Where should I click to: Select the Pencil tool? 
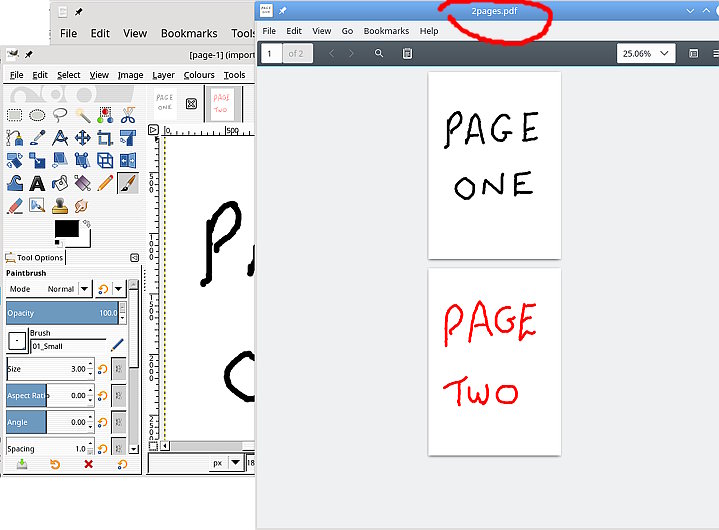coord(105,183)
